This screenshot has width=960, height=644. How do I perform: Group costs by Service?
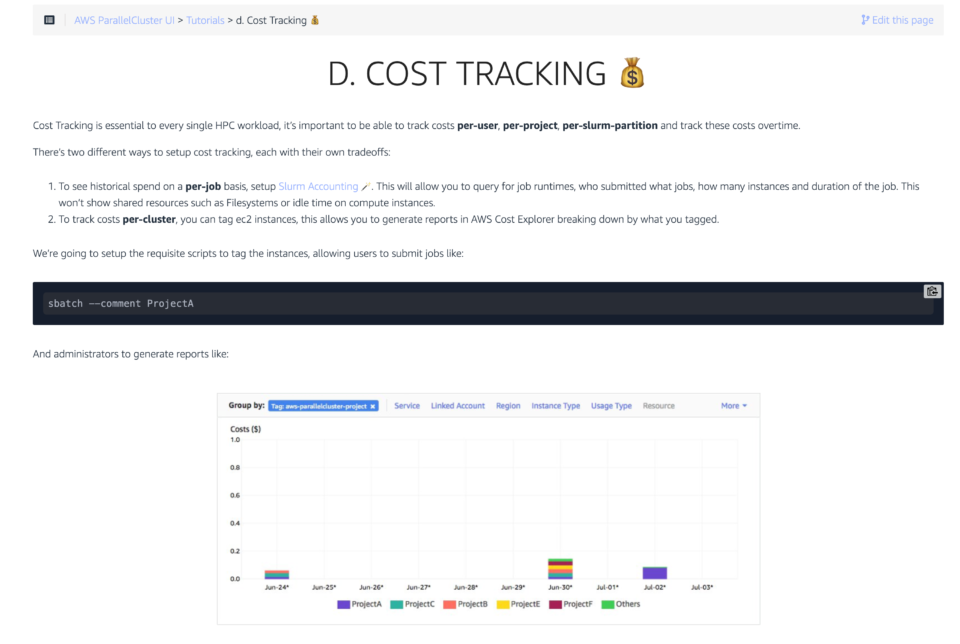(x=407, y=406)
